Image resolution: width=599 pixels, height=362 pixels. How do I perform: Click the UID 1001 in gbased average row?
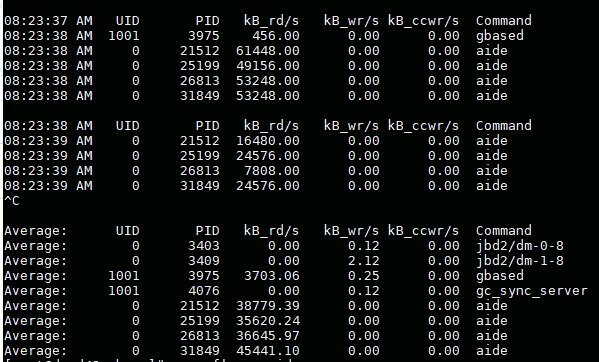124,276
